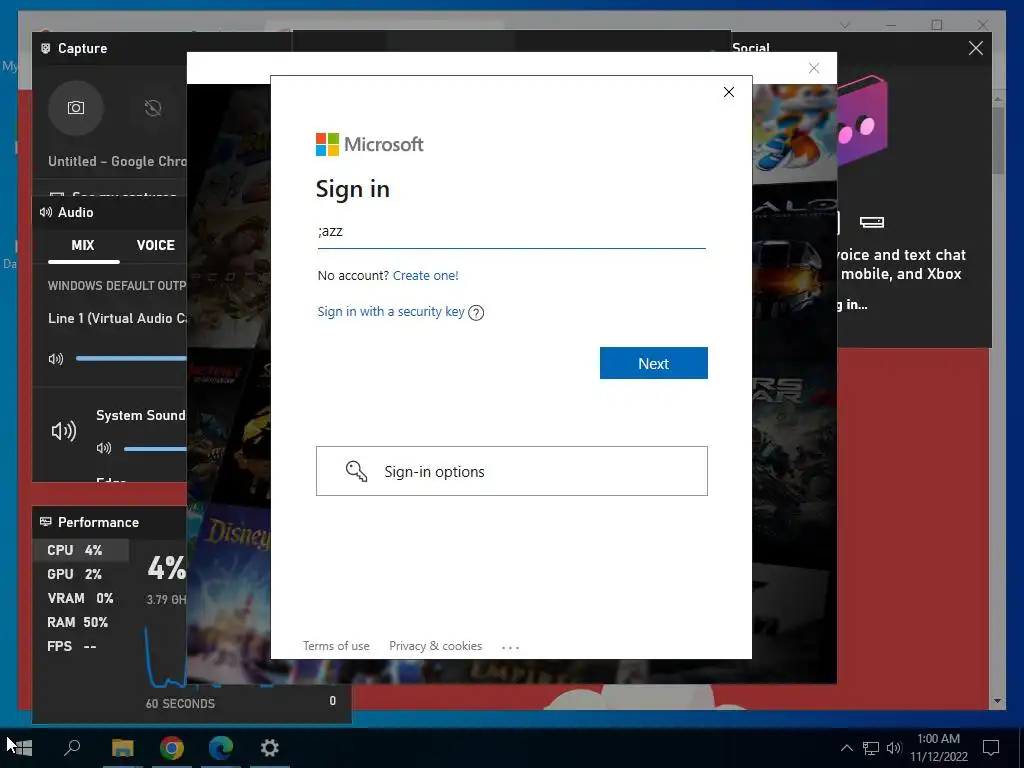The height and width of the screenshot is (768, 1024).
Task: Click the security key help question mark
Action: pyautogui.click(x=476, y=313)
